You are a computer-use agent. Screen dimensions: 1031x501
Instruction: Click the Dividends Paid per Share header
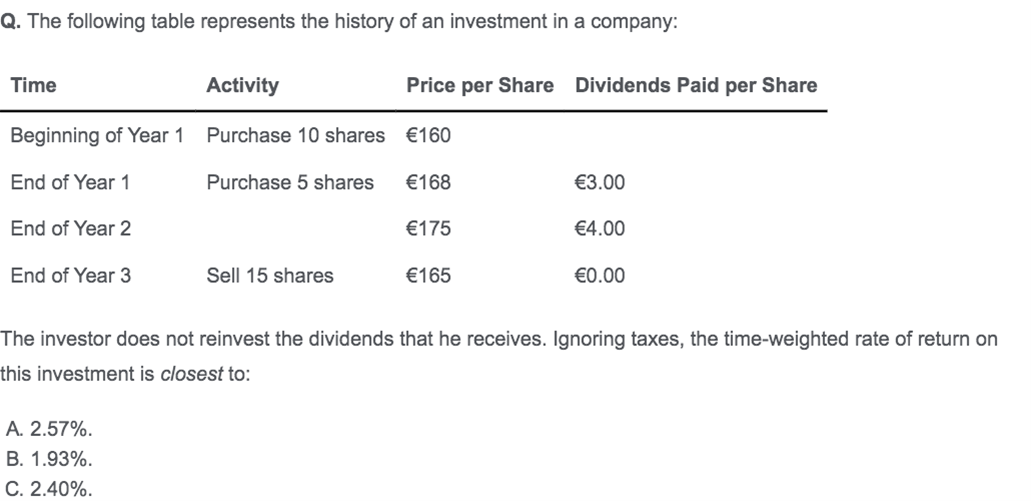click(x=696, y=85)
